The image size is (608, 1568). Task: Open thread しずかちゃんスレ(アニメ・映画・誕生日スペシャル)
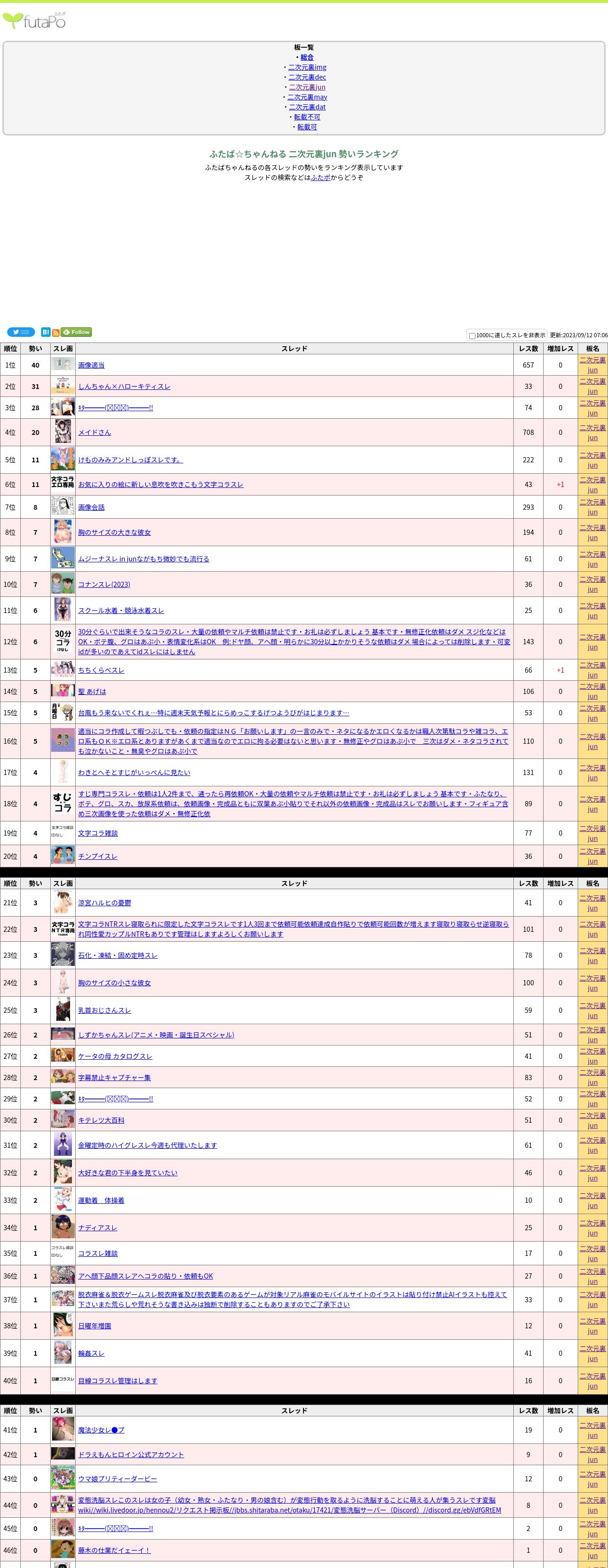pos(156,1035)
